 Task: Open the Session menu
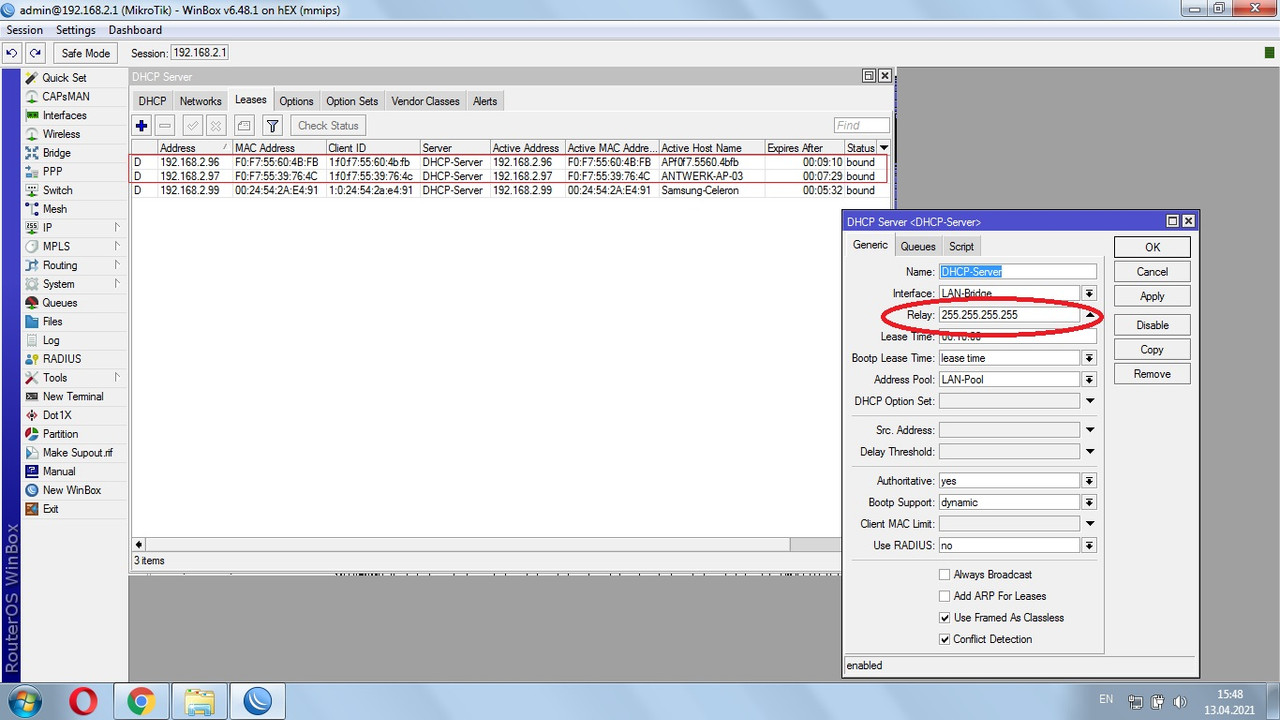point(25,30)
